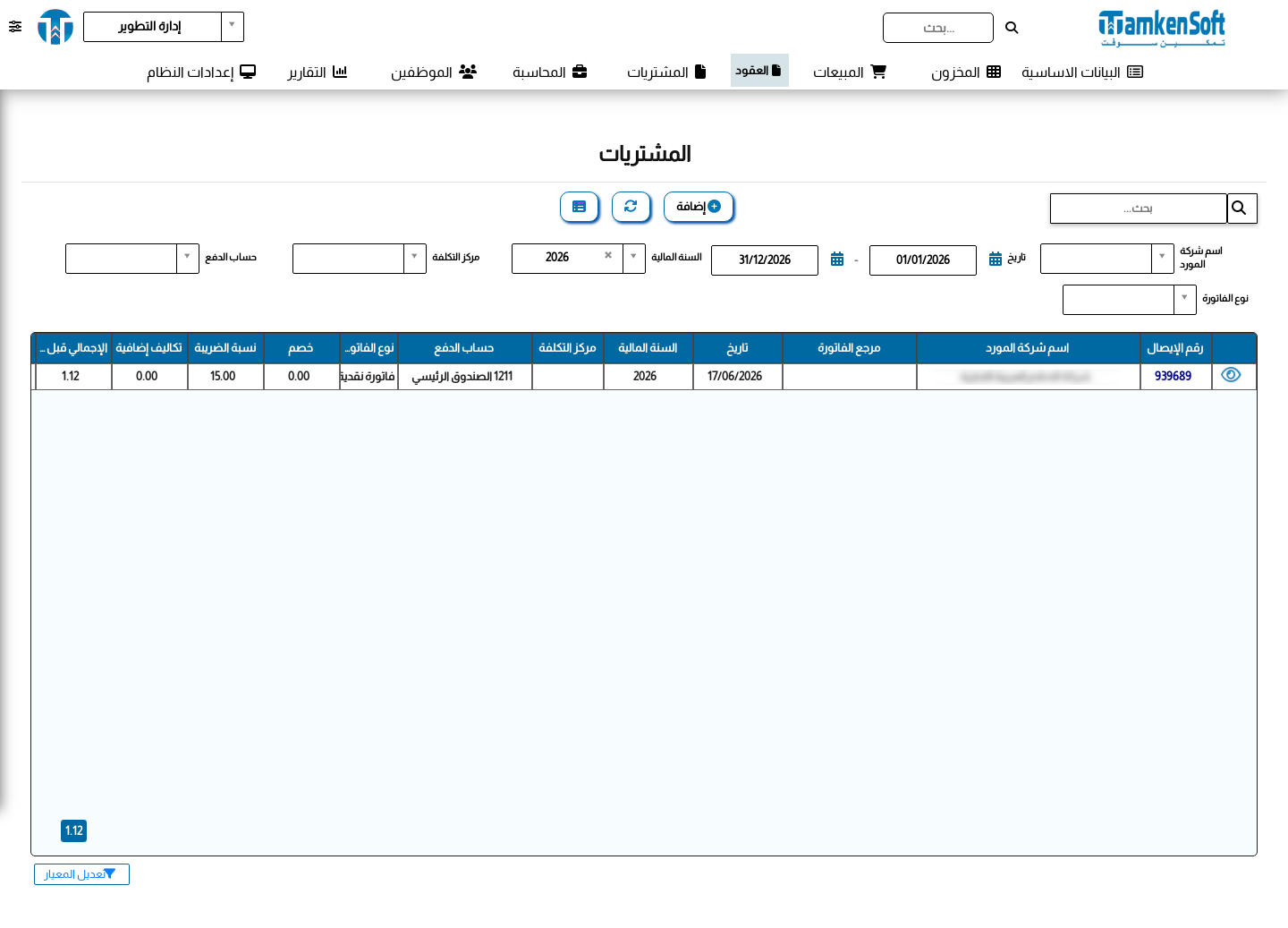The height and width of the screenshot is (928, 1288).
Task: Click the 1211 الصندوق الرئيسي cell
Action: click(463, 377)
